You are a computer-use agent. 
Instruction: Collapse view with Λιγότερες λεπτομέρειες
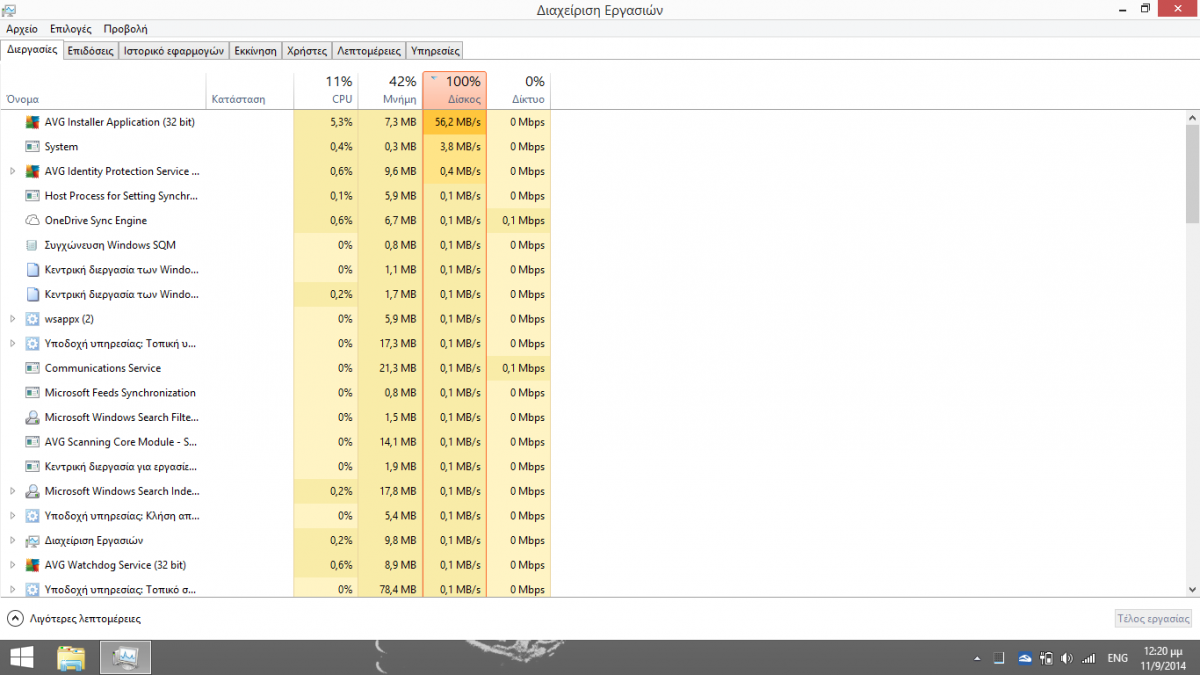pos(74,619)
